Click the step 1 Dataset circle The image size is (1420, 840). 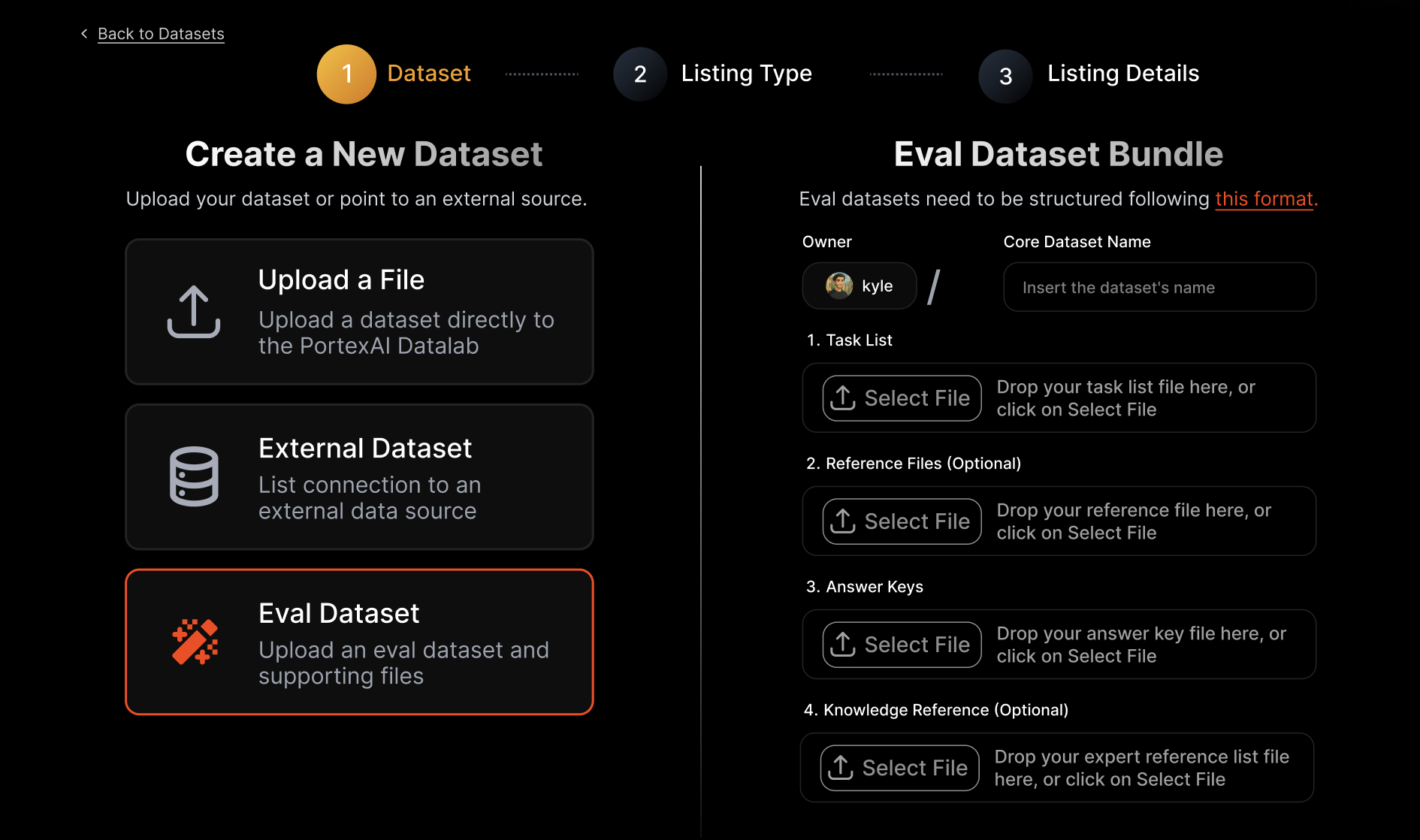(346, 74)
